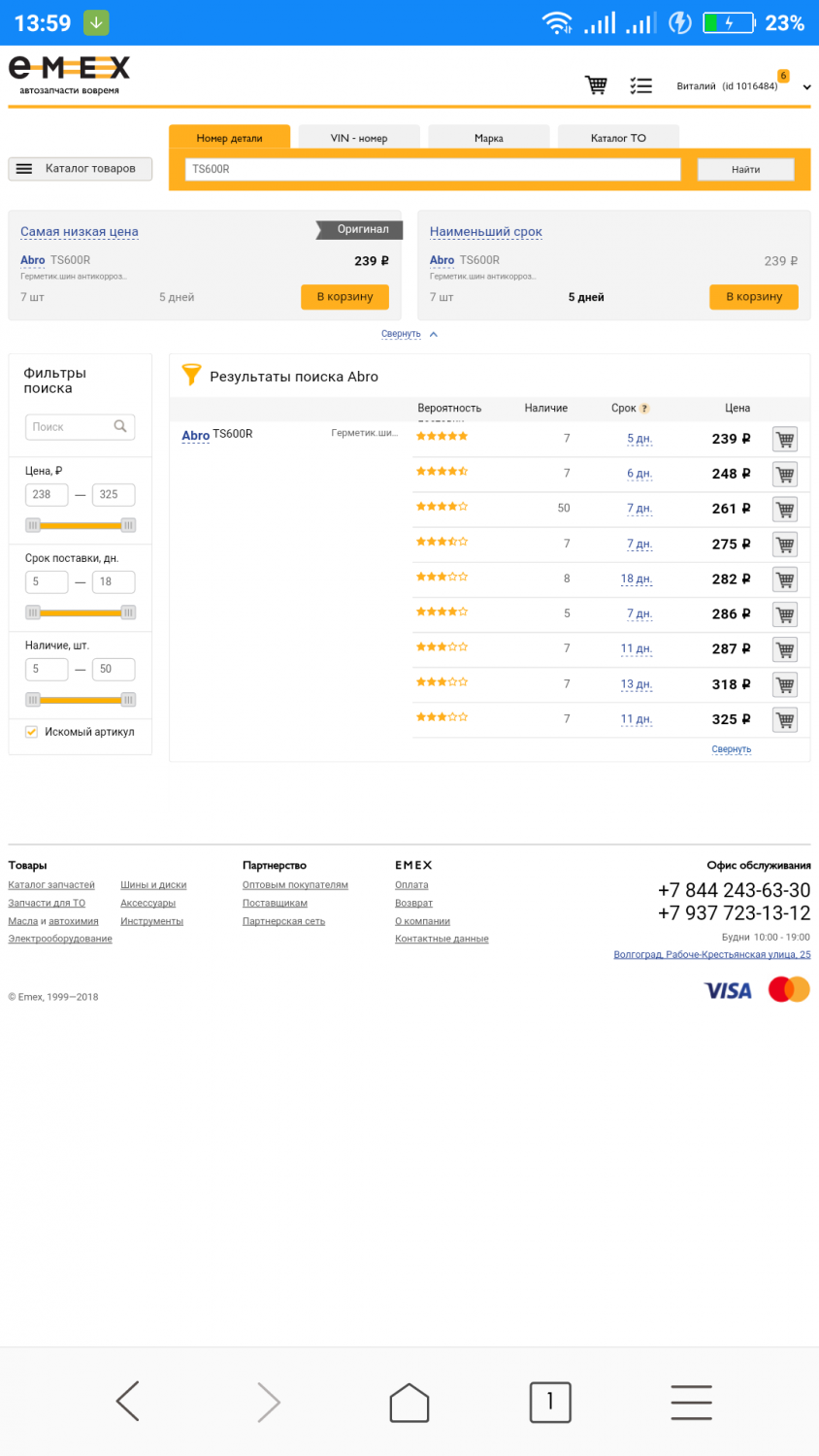Image resolution: width=819 pixels, height=1456 pixels.
Task: Open Виталий (id 1016484) account name
Action: pyautogui.click(x=727, y=86)
